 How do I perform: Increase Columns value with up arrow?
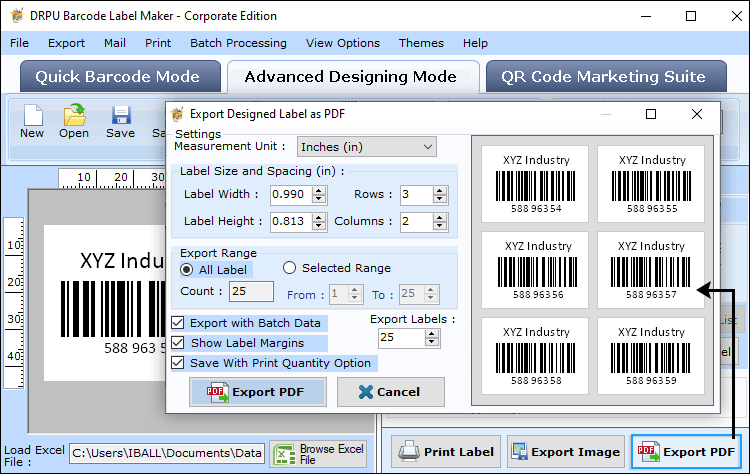coord(440,217)
